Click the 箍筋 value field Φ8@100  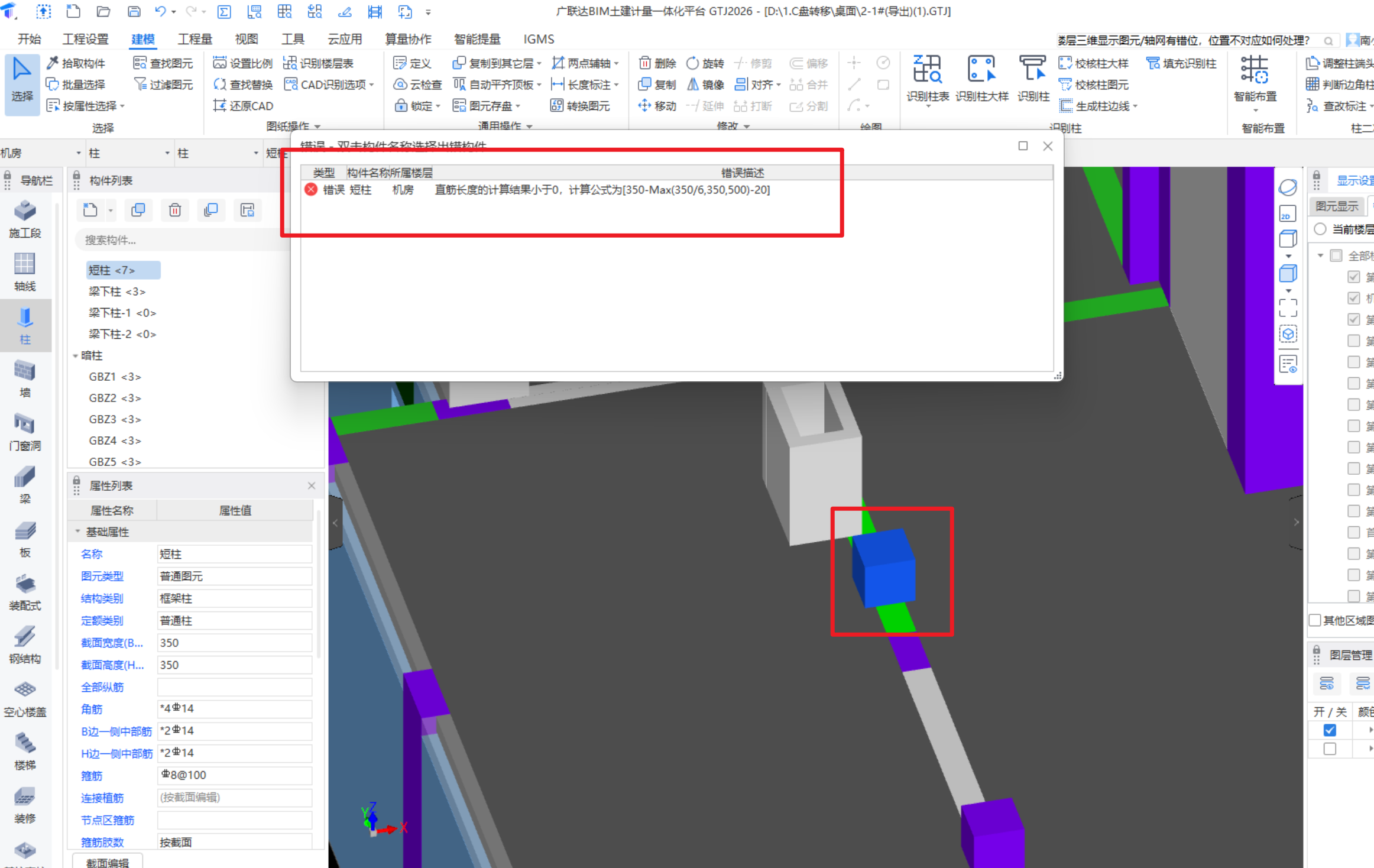[234, 775]
